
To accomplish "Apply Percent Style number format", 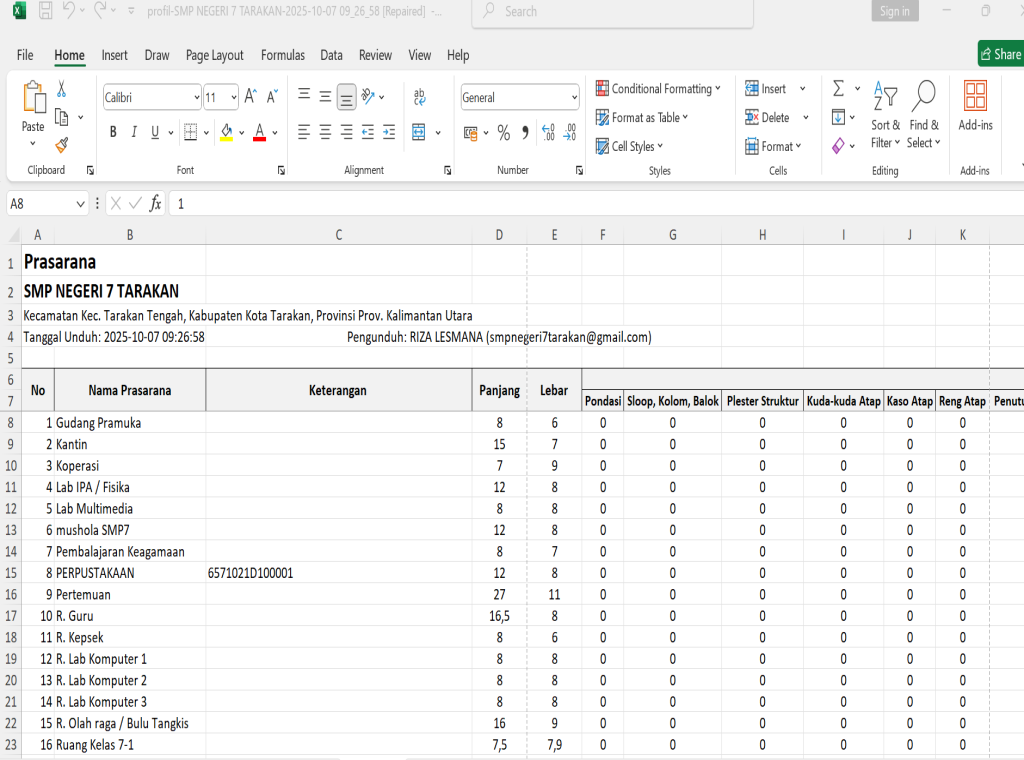I will 504,133.
